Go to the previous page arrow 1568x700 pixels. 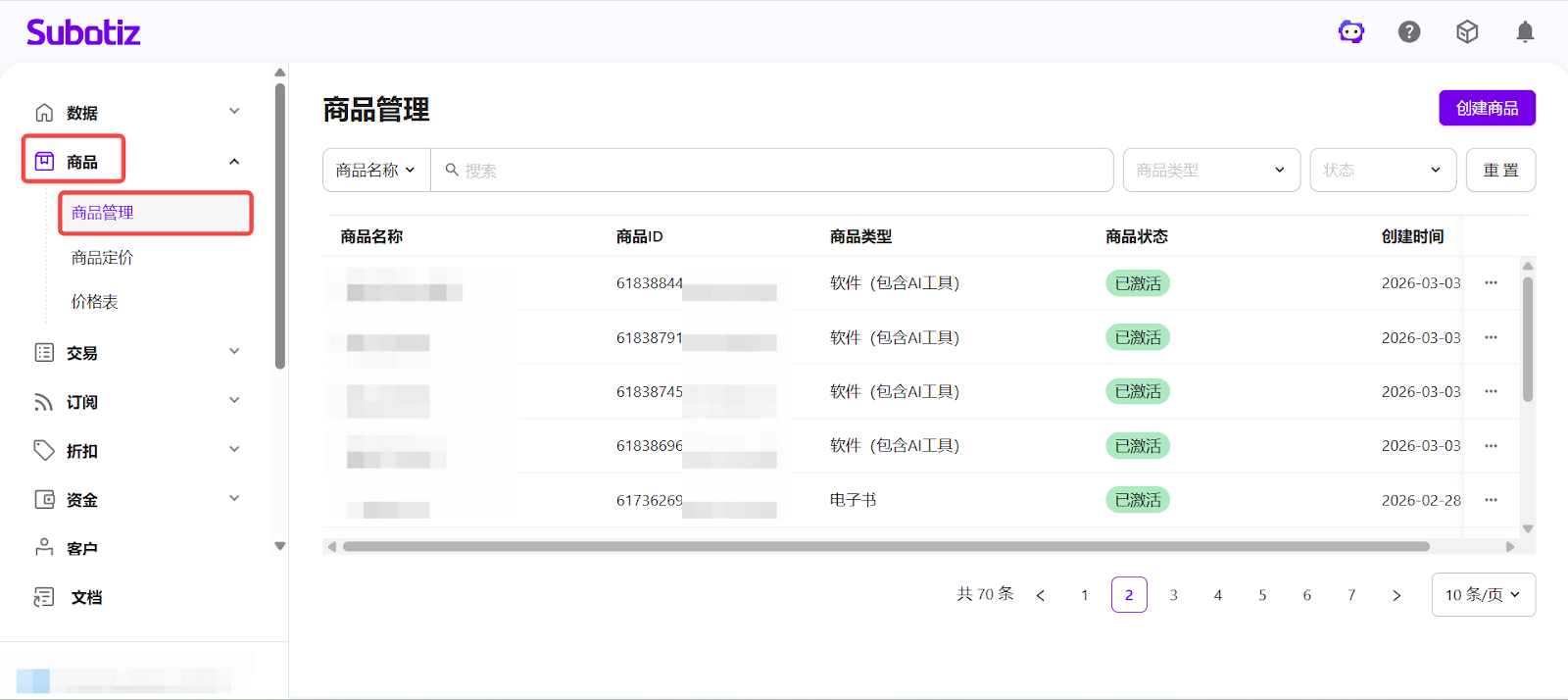(x=1041, y=595)
